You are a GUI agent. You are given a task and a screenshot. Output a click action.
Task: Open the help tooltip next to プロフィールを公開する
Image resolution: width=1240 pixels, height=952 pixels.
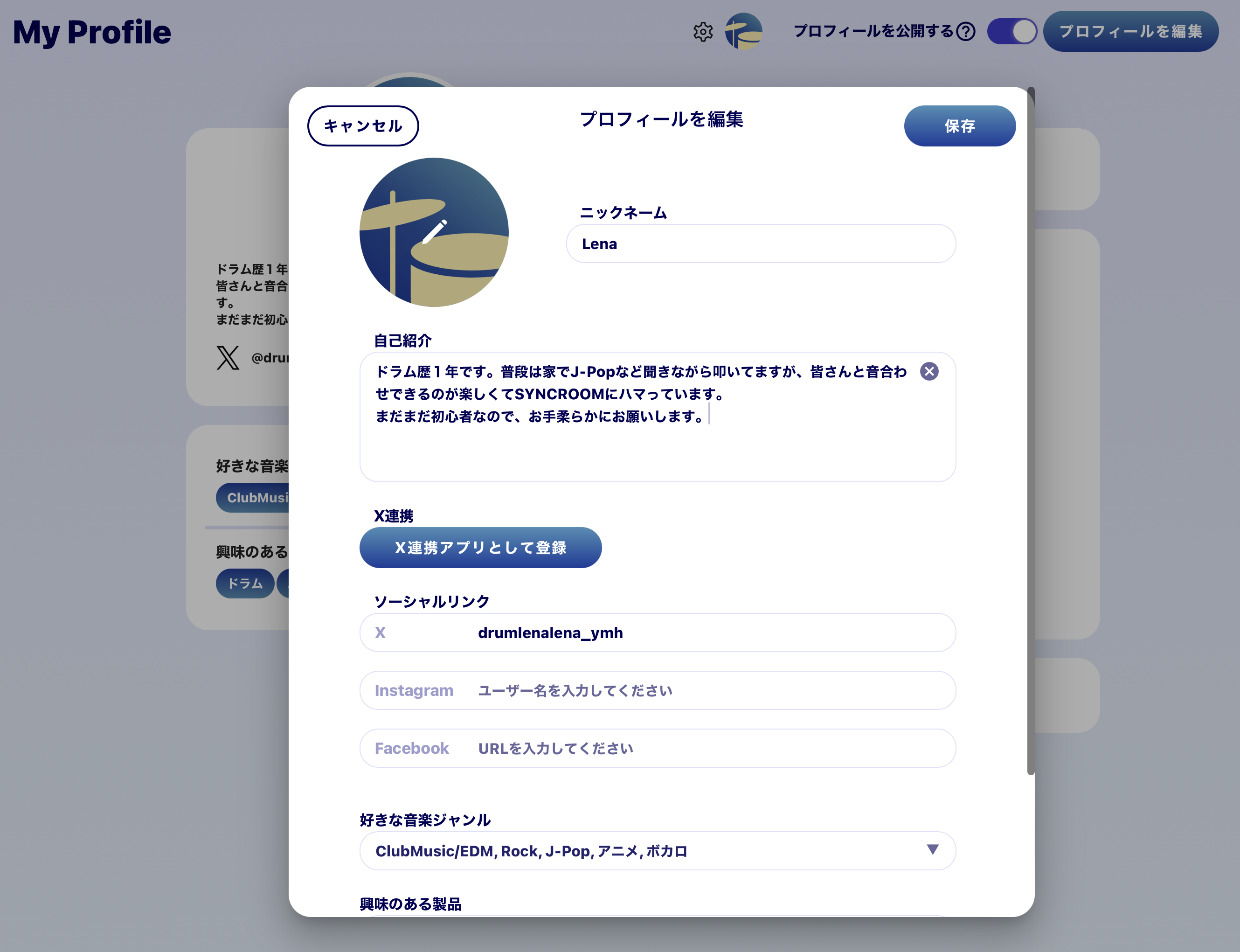click(966, 32)
